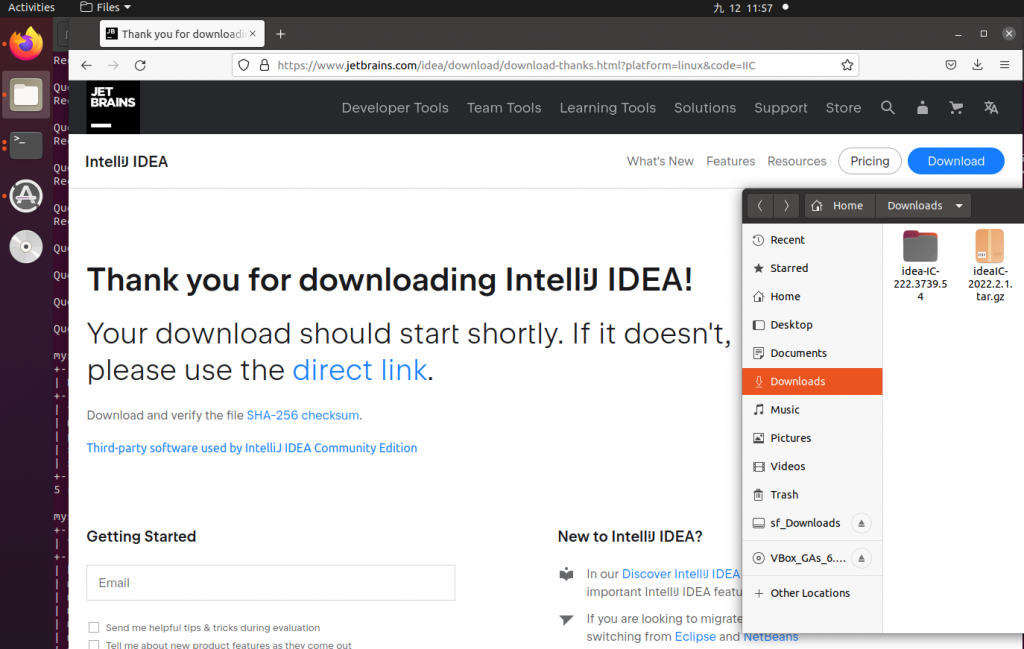Close the Thank you for downloading tab
The width and height of the screenshot is (1024, 649).
point(253,34)
